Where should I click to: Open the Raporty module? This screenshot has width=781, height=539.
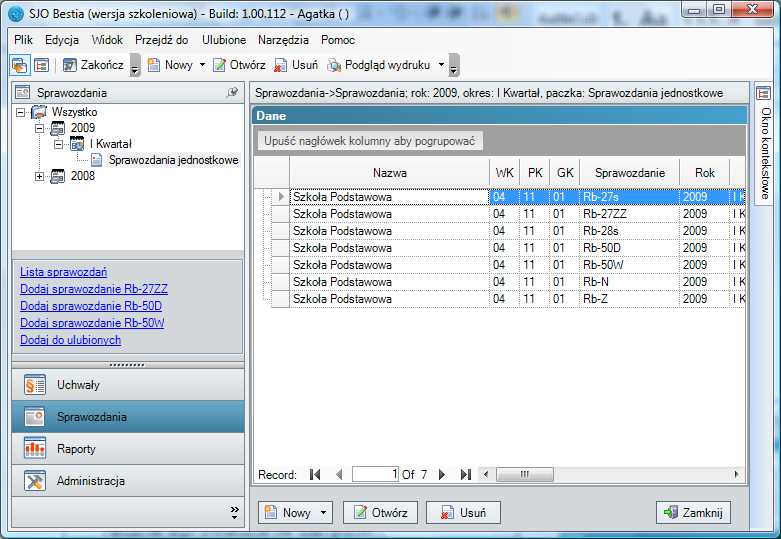pyautogui.click(x=128, y=449)
